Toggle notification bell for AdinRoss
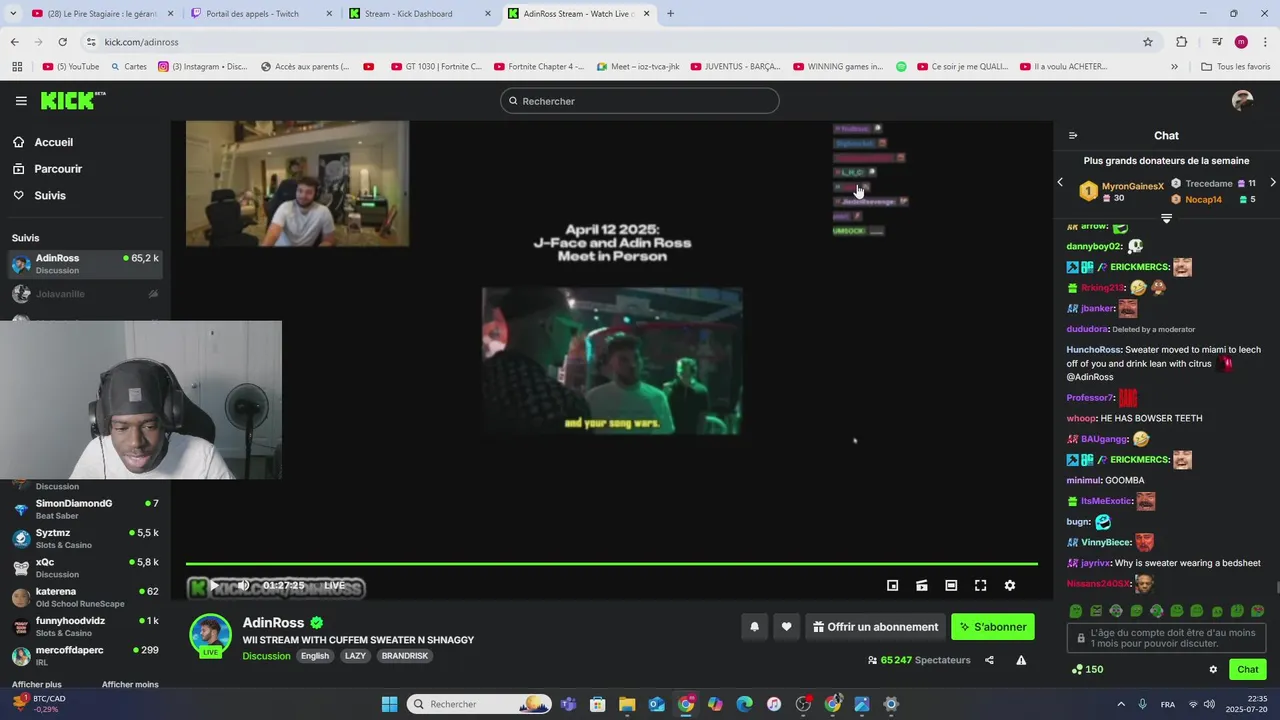The image size is (1280, 720). coord(755,627)
